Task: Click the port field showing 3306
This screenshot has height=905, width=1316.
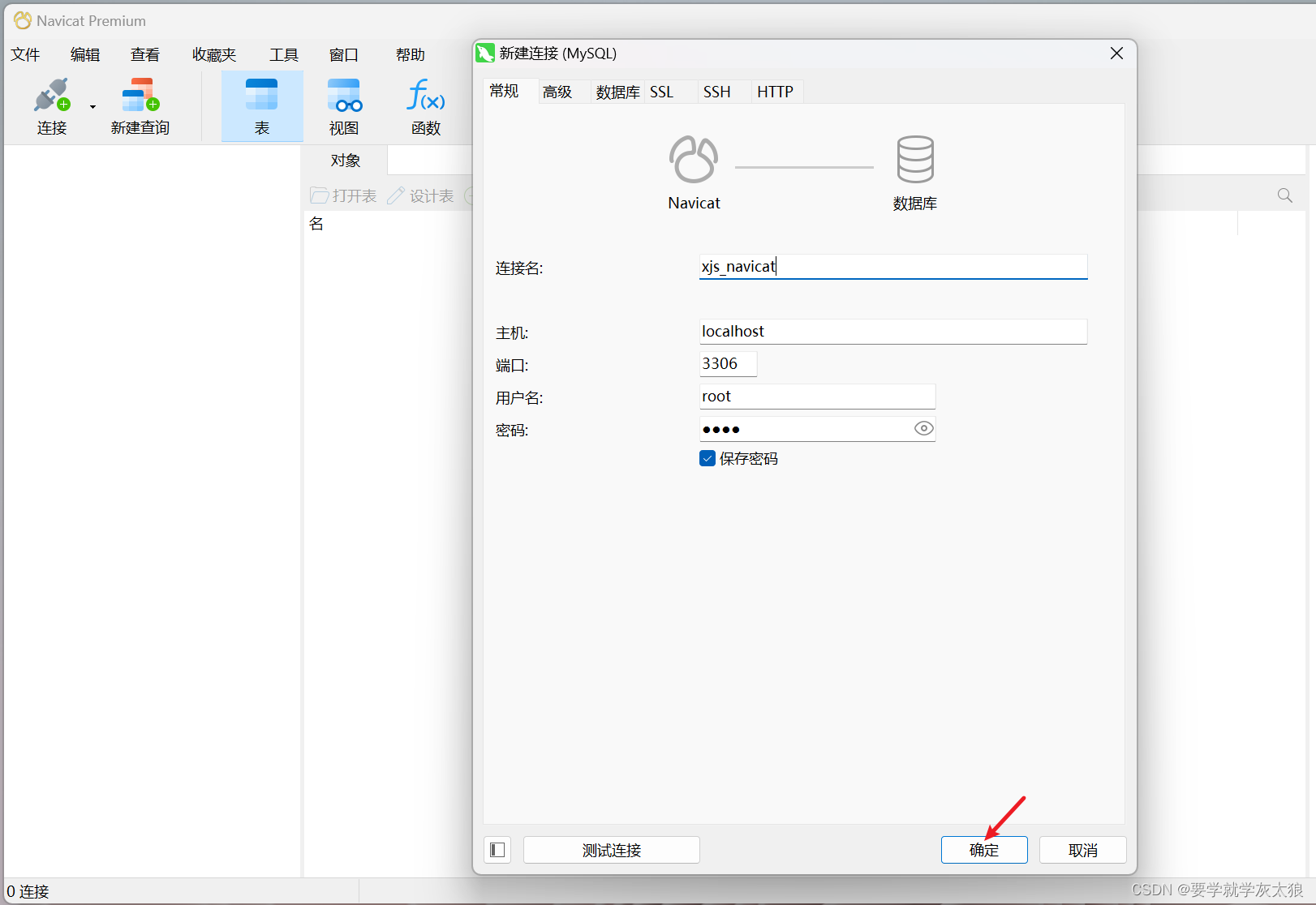Action: coord(728,364)
